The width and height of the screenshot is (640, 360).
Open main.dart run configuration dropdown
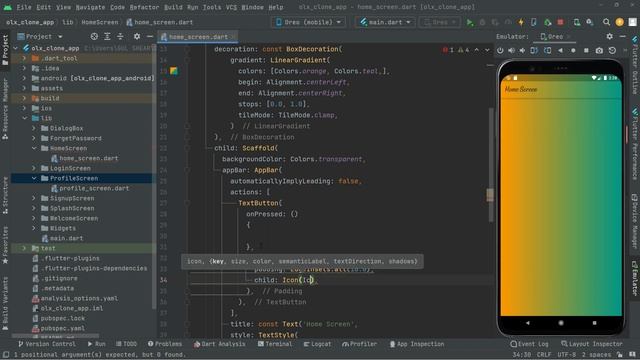point(385,22)
